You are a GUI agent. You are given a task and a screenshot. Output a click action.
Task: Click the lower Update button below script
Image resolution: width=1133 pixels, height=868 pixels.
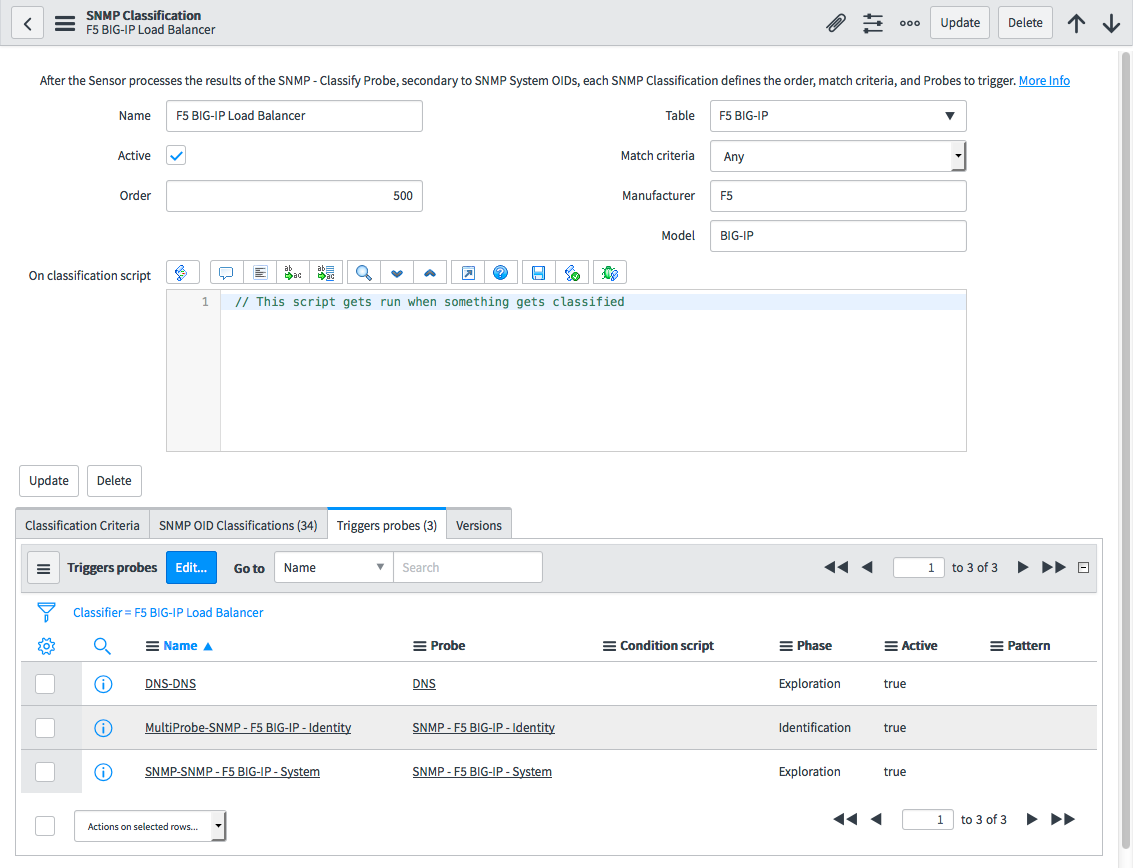point(49,481)
